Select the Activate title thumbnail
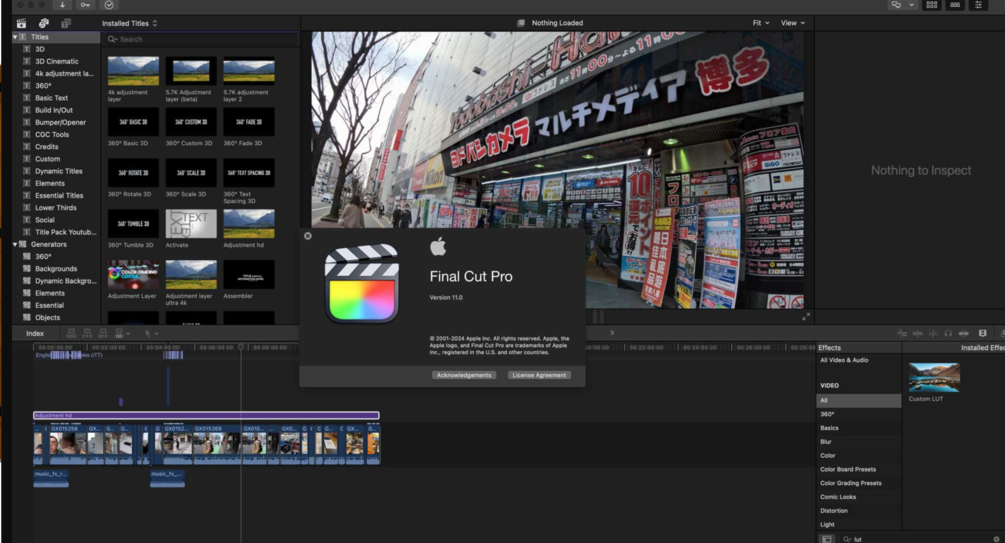 (191, 224)
